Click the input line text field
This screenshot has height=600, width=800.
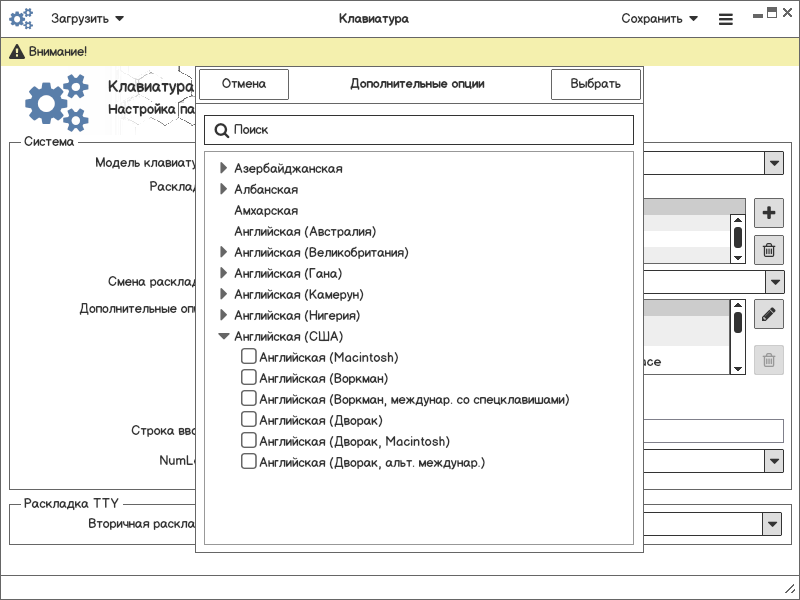point(713,431)
